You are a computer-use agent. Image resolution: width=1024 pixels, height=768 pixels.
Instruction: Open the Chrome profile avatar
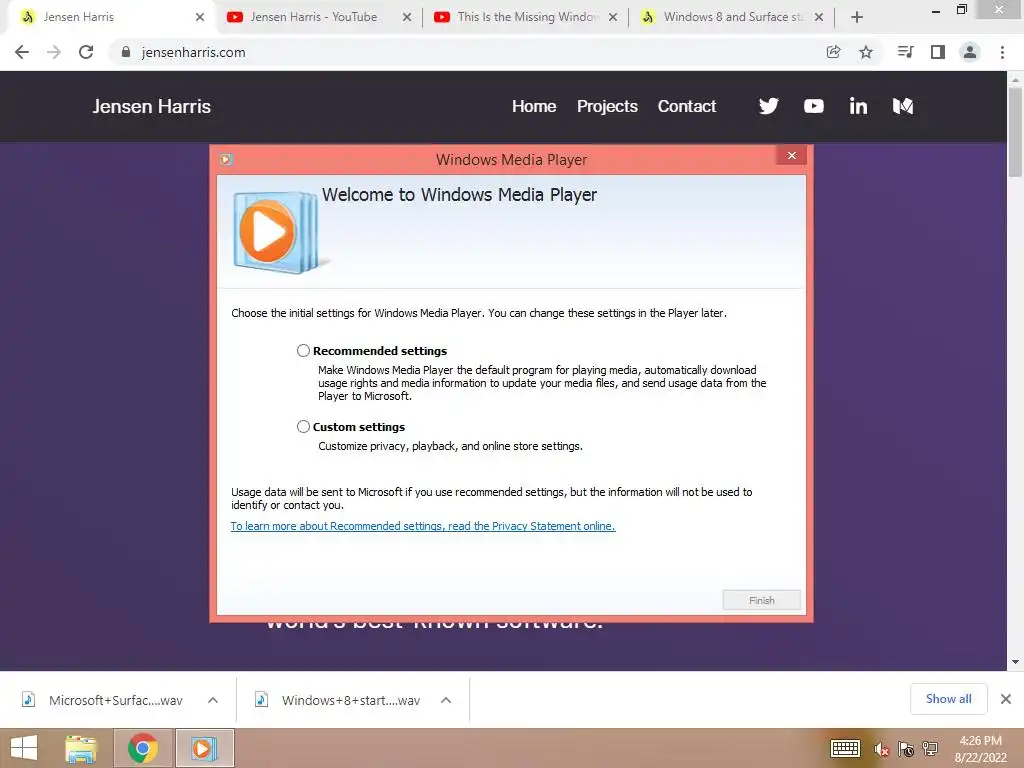point(970,52)
